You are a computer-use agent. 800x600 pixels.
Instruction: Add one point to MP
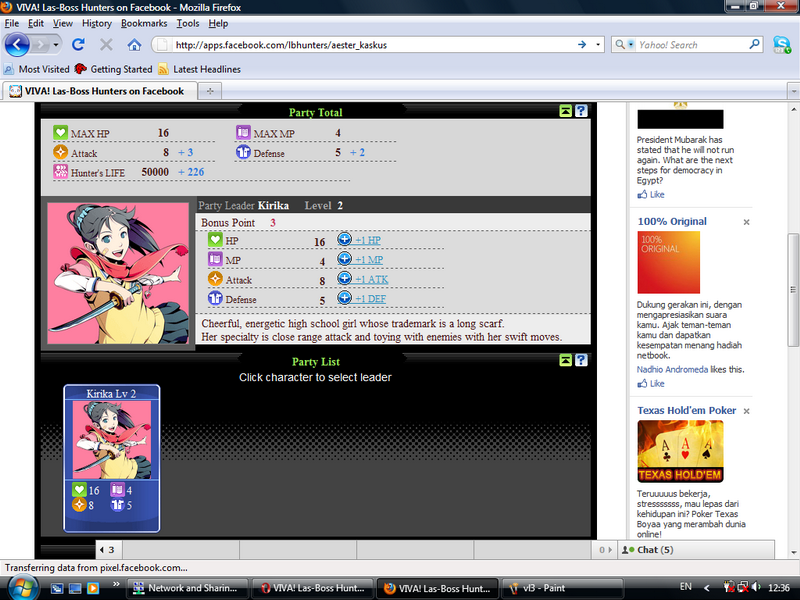pyautogui.click(x=369, y=260)
